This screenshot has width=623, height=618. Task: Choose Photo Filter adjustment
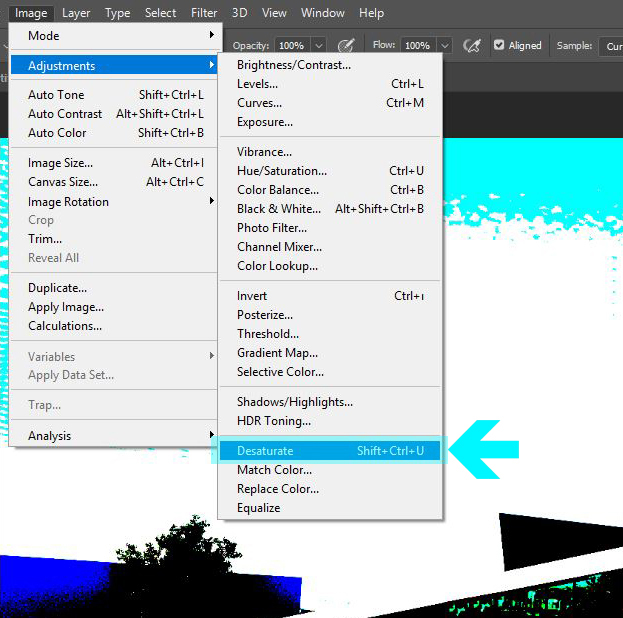click(330, 229)
